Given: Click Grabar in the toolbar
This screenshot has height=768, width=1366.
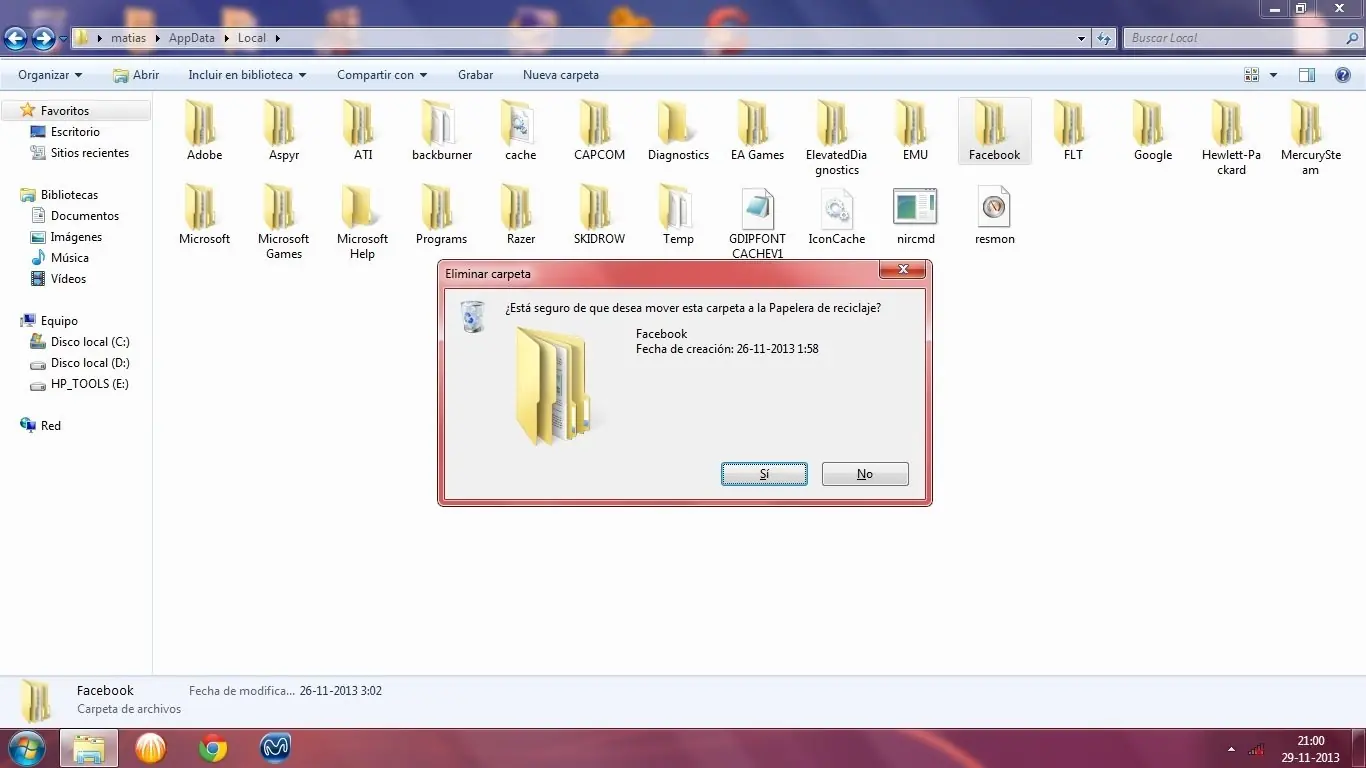Looking at the screenshot, I should (x=476, y=75).
